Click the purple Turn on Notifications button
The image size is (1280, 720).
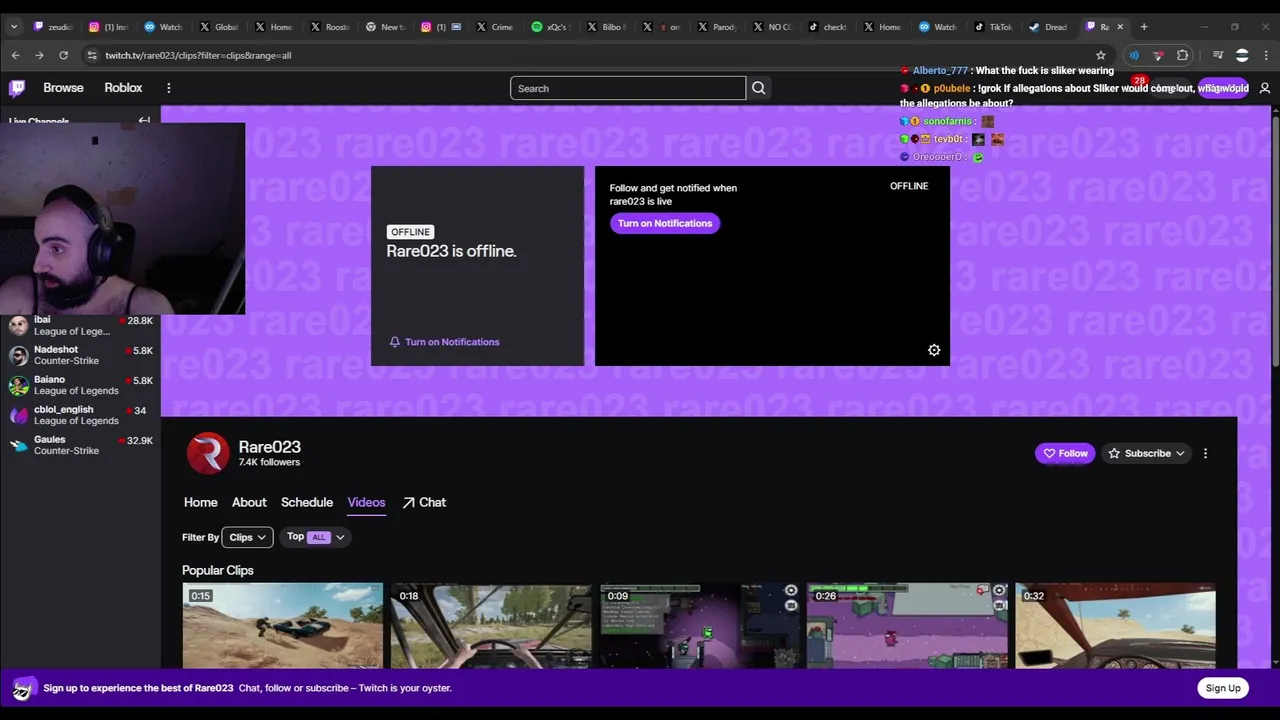[x=664, y=223]
